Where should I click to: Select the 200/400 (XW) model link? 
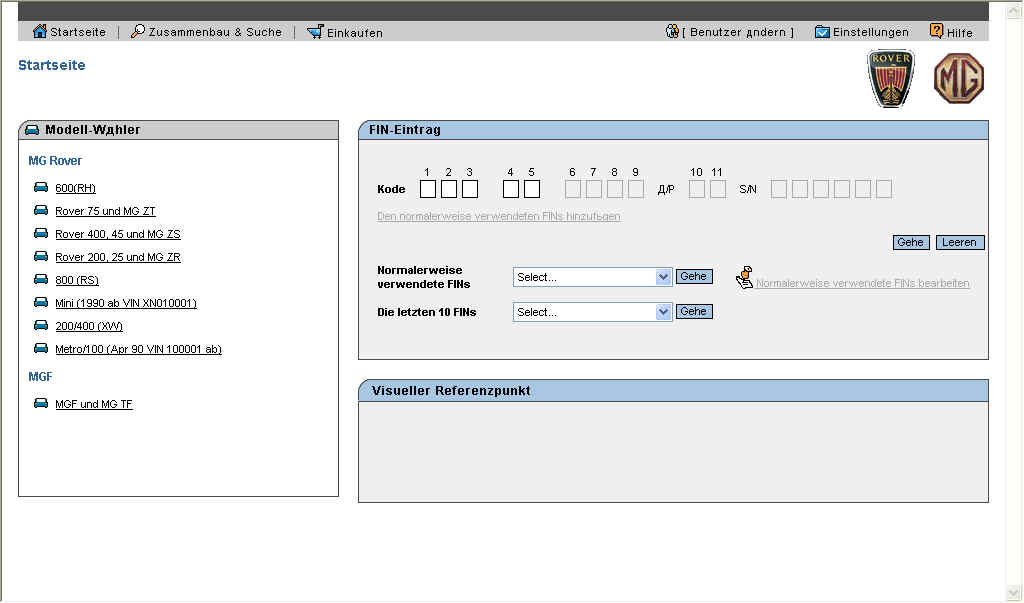pos(89,326)
